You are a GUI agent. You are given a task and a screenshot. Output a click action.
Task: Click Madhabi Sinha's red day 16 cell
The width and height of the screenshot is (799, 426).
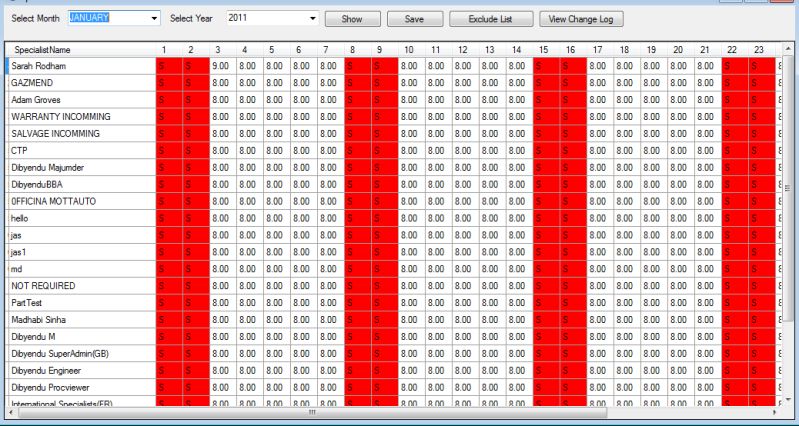click(x=573, y=320)
